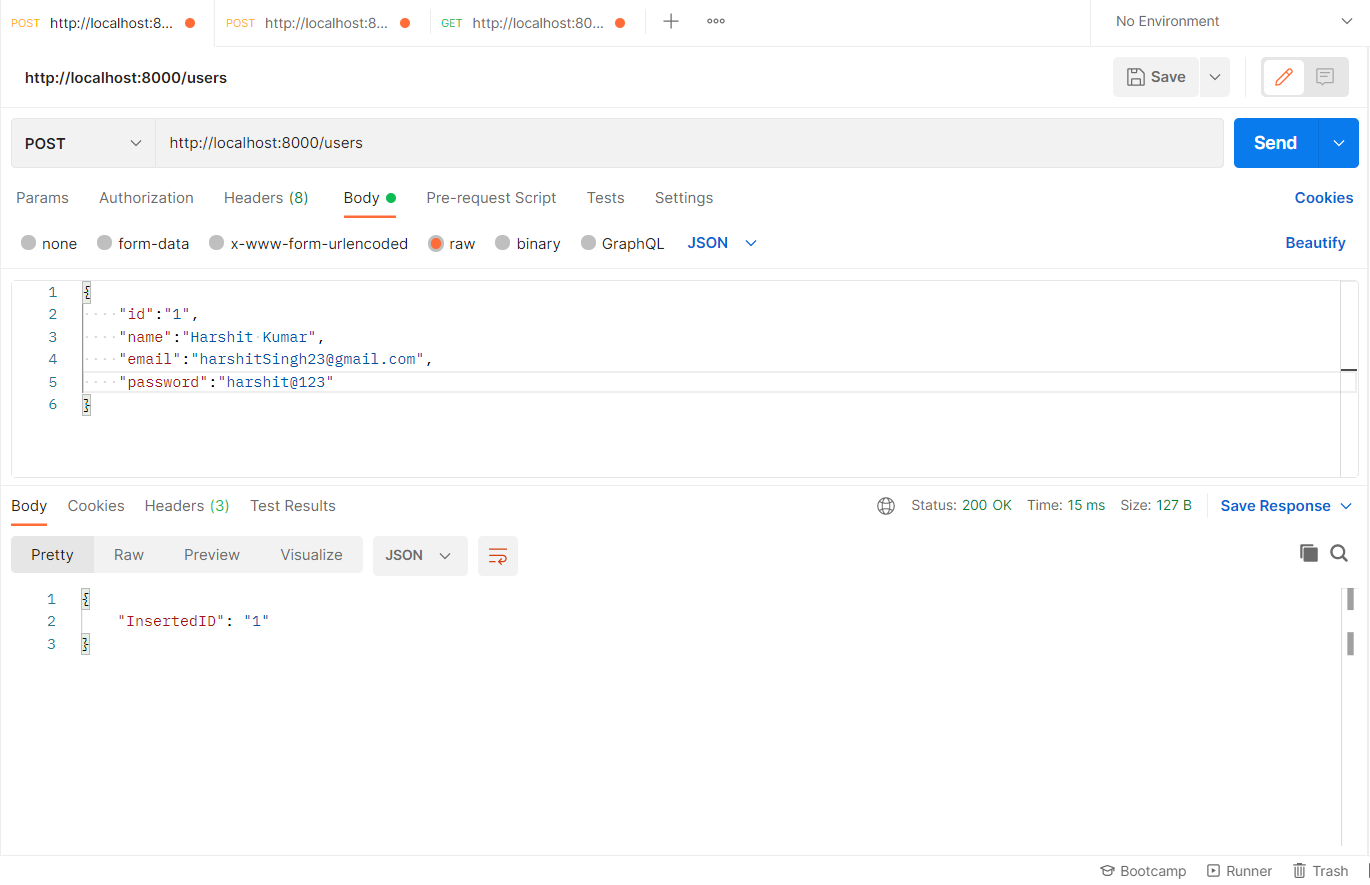The width and height of the screenshot is (1370, 885).
Task: Launch the Collection Runner
Action: [x=1239, y=870]
